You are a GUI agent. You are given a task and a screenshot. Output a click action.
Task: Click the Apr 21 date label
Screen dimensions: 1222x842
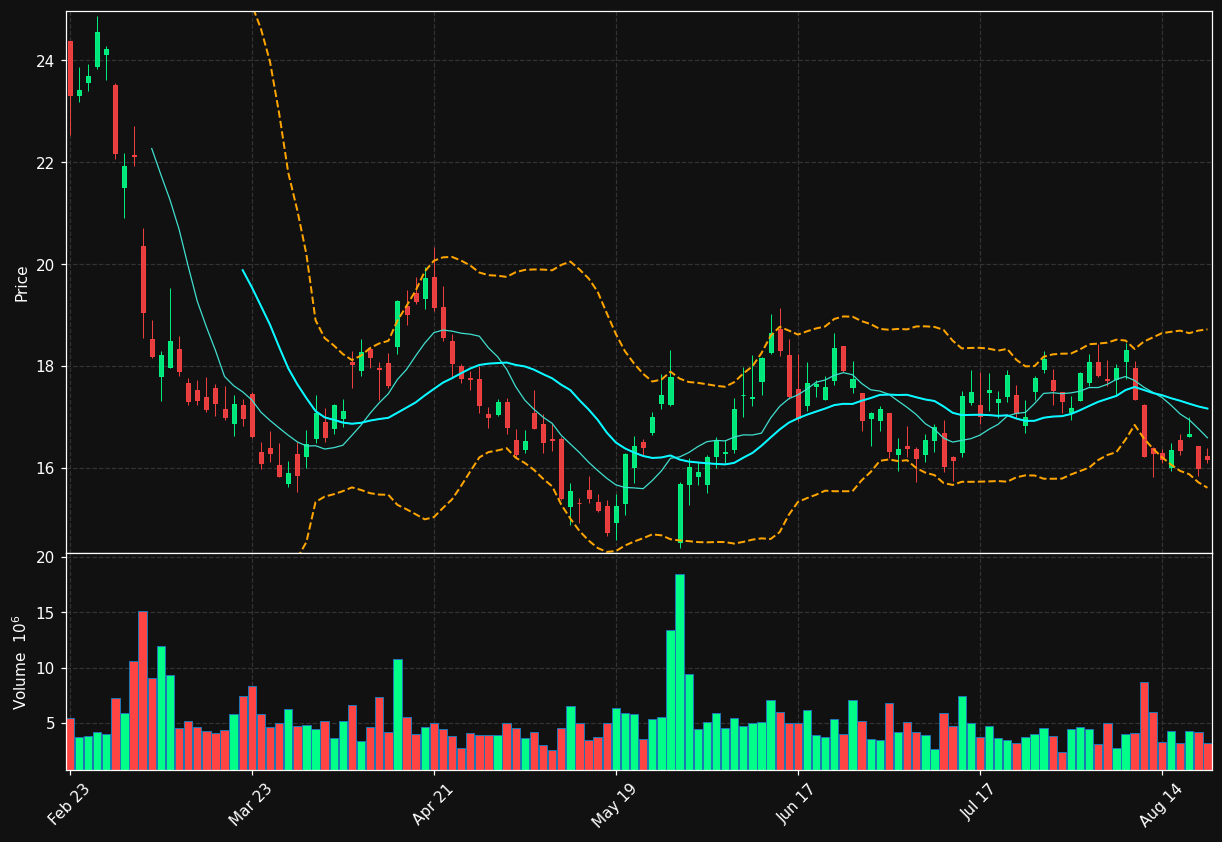433,804
